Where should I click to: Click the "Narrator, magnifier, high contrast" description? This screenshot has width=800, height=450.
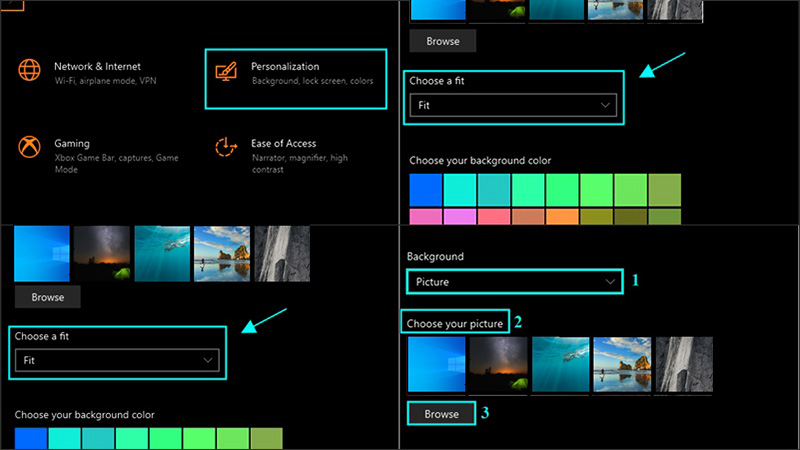point(299,163)
